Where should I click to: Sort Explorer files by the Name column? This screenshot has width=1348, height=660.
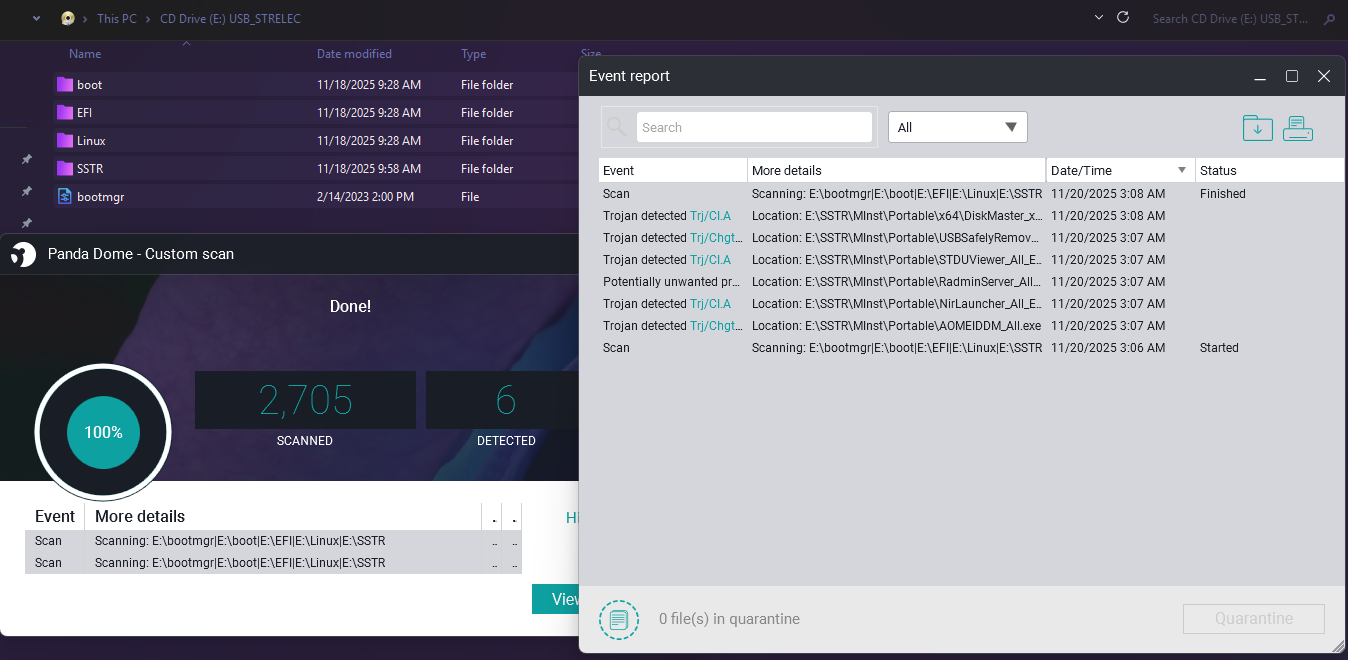tap(85, 54)
